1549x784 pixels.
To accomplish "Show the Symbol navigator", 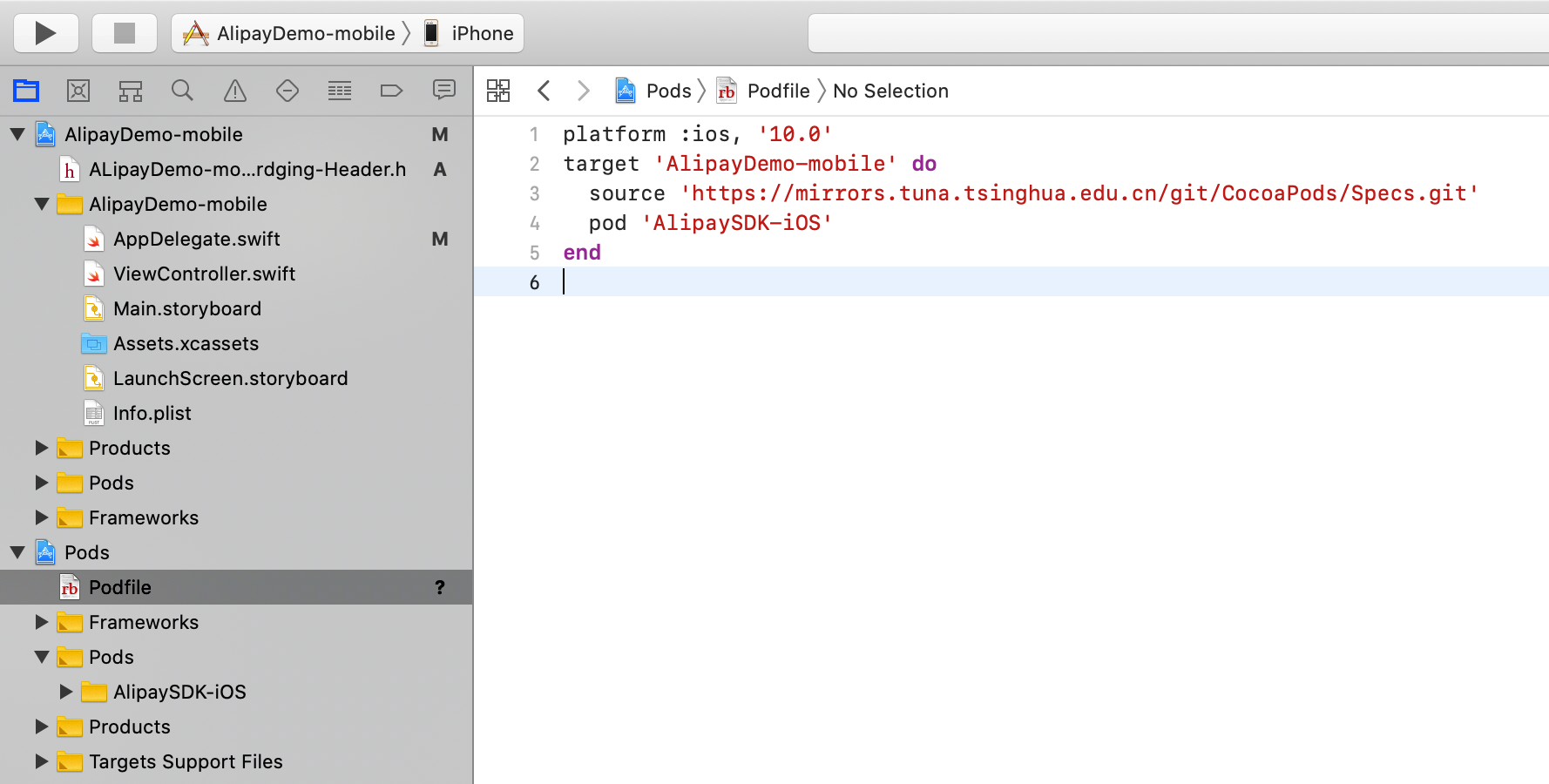I will (131, 91).
